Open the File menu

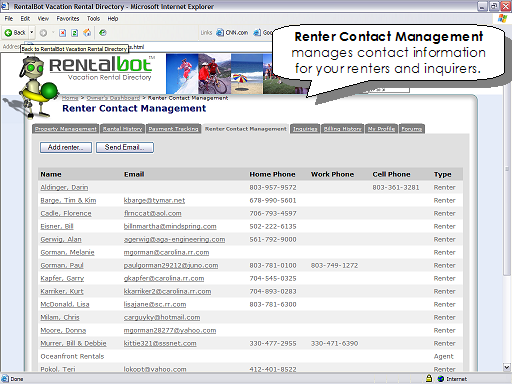[9, 19]
